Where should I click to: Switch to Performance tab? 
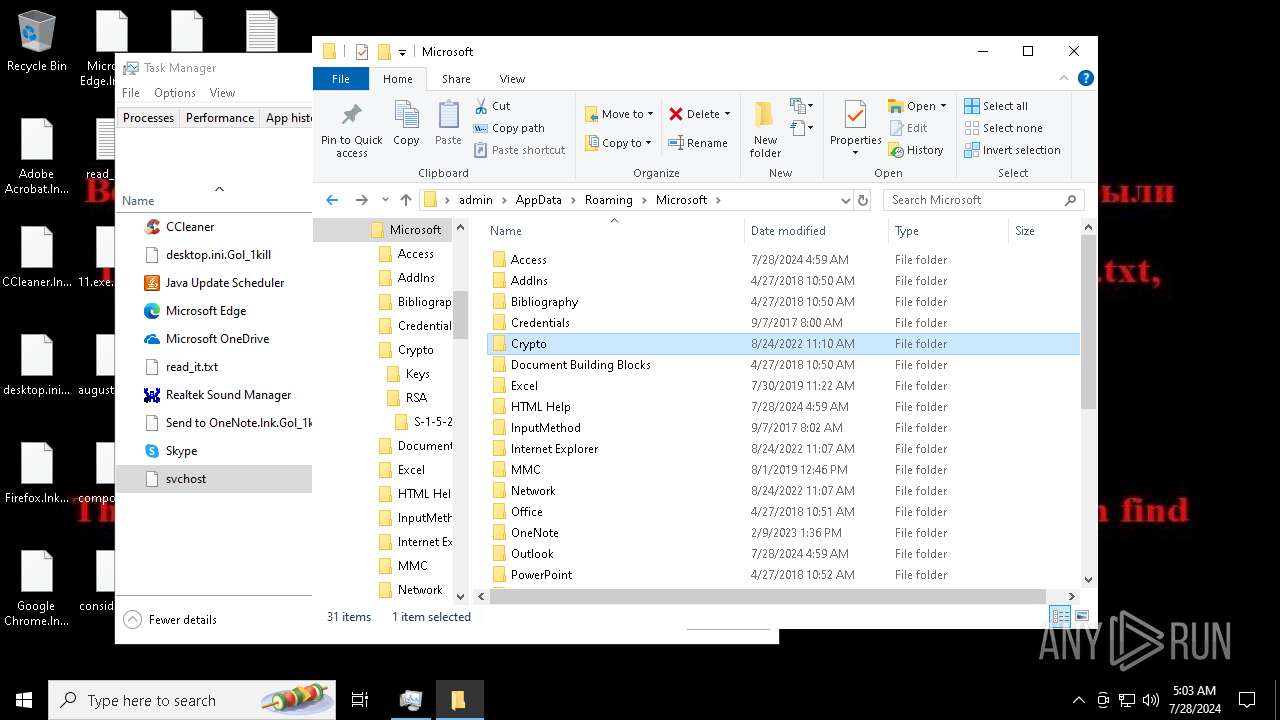pos(220,118)
